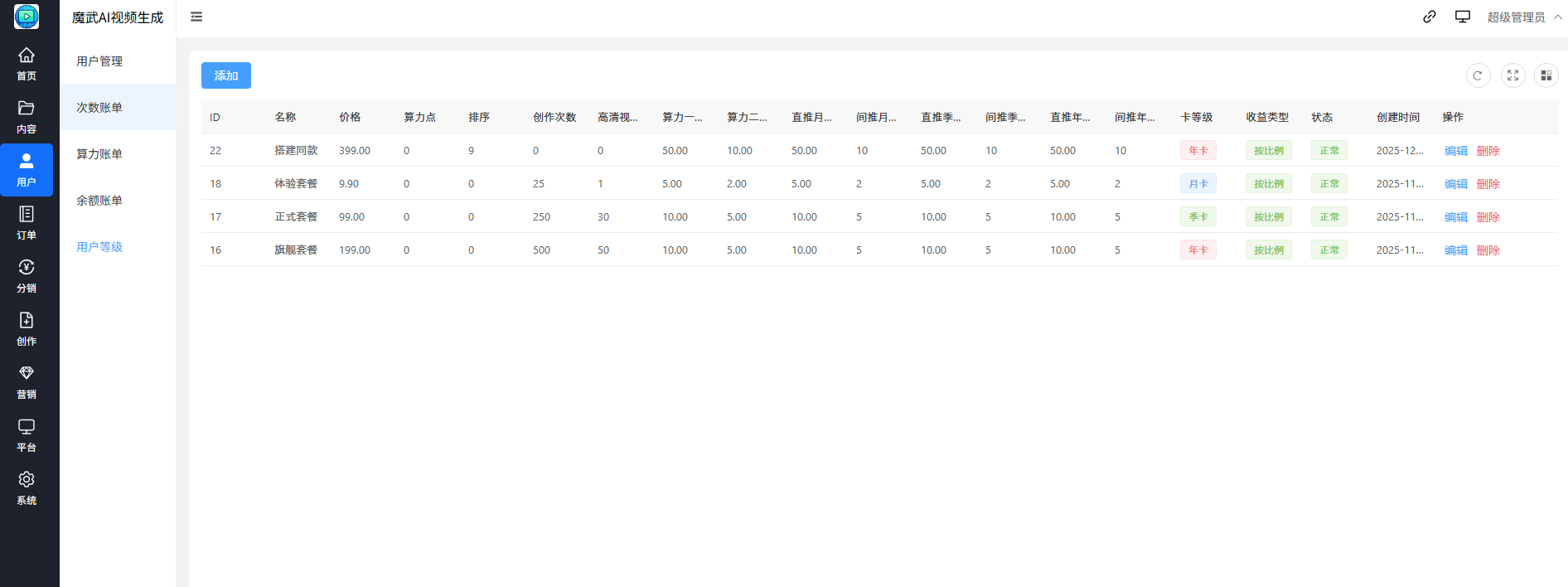Open the 分销 distribution section
1568x587 pixels.
27,276
